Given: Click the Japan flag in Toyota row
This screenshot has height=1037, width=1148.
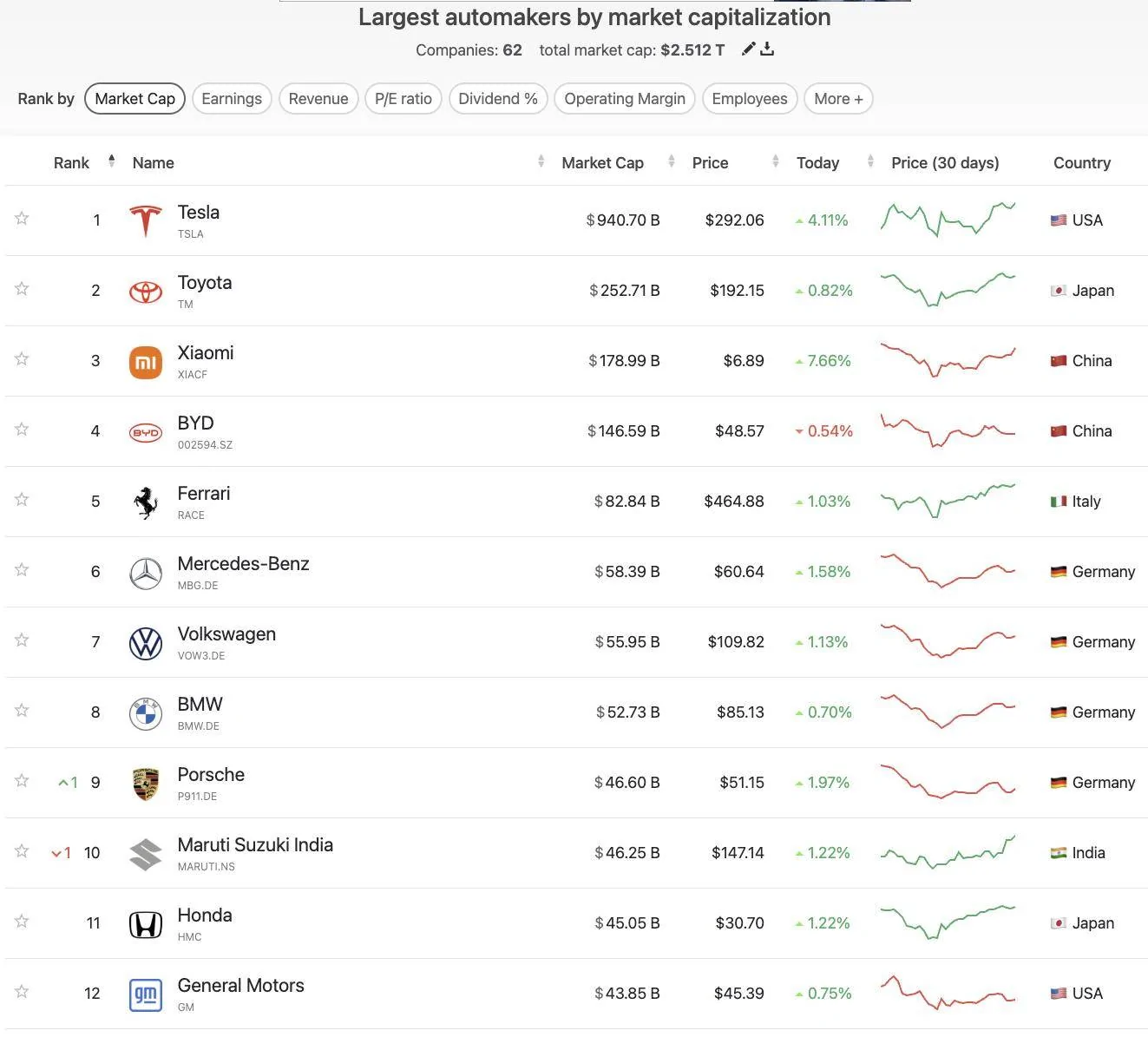Looking at the screenshot, I should pos(1059,291).
